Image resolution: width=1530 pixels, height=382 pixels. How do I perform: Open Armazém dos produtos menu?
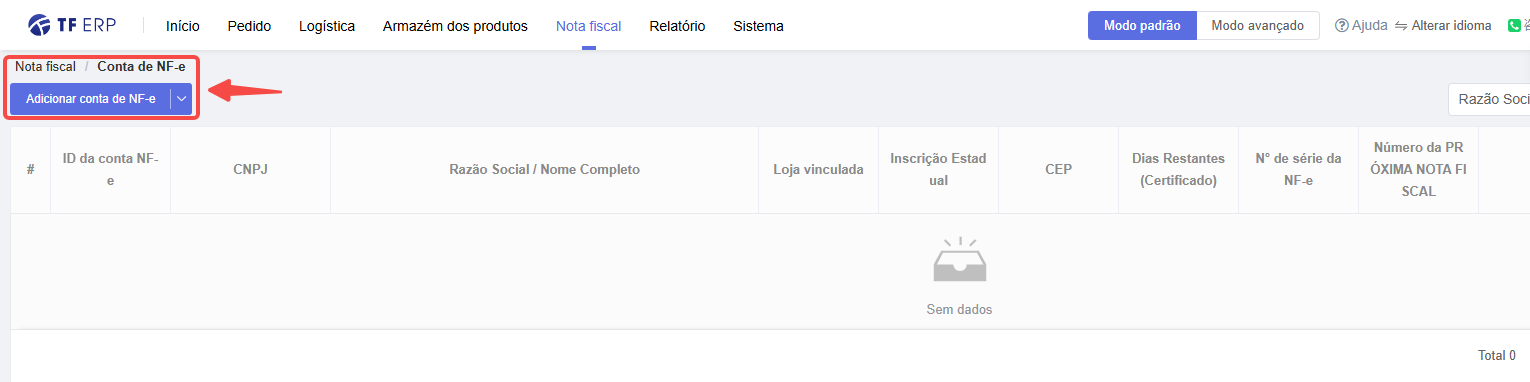click(455, 26)
